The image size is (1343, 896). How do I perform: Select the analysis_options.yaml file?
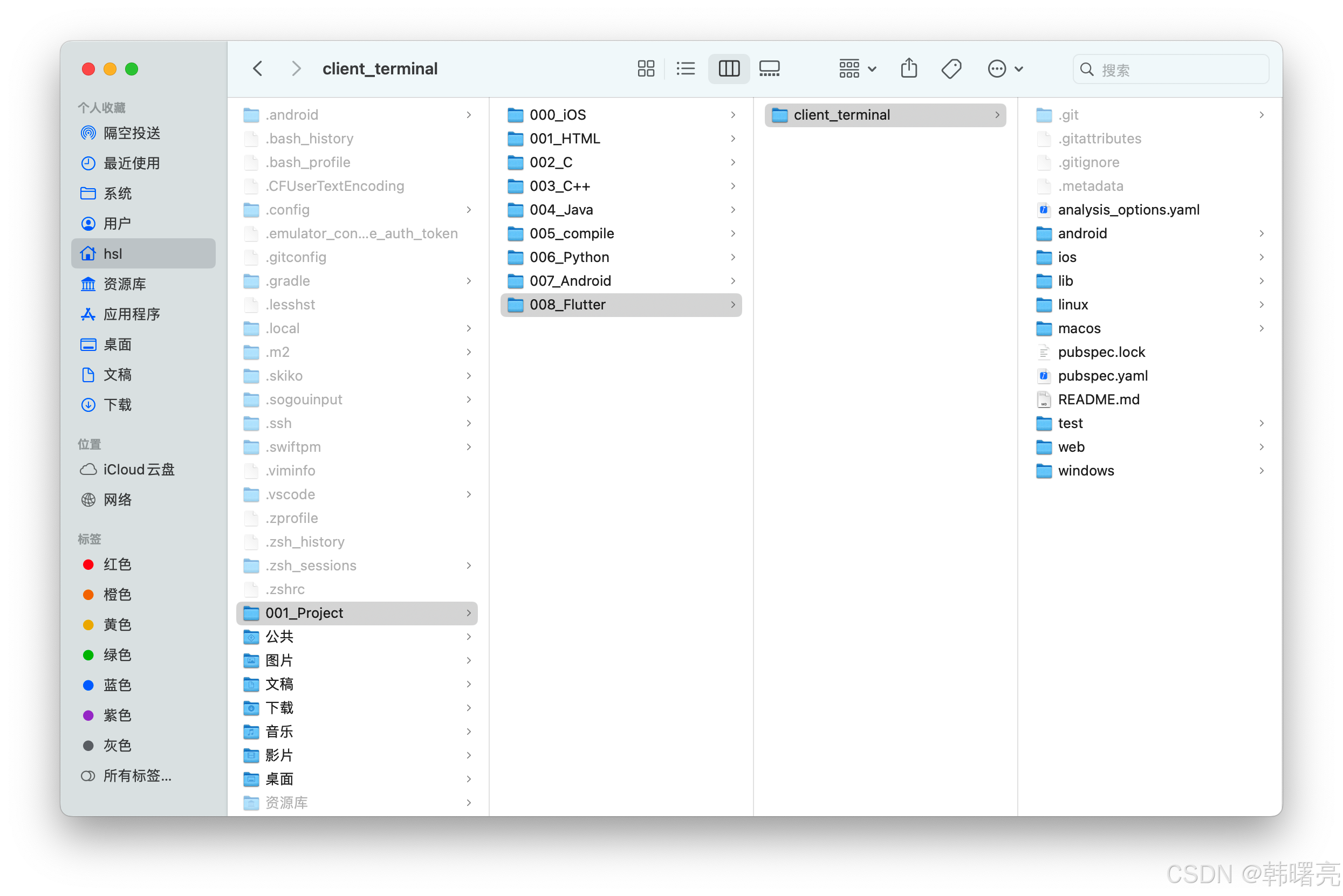pos(1149,210)
